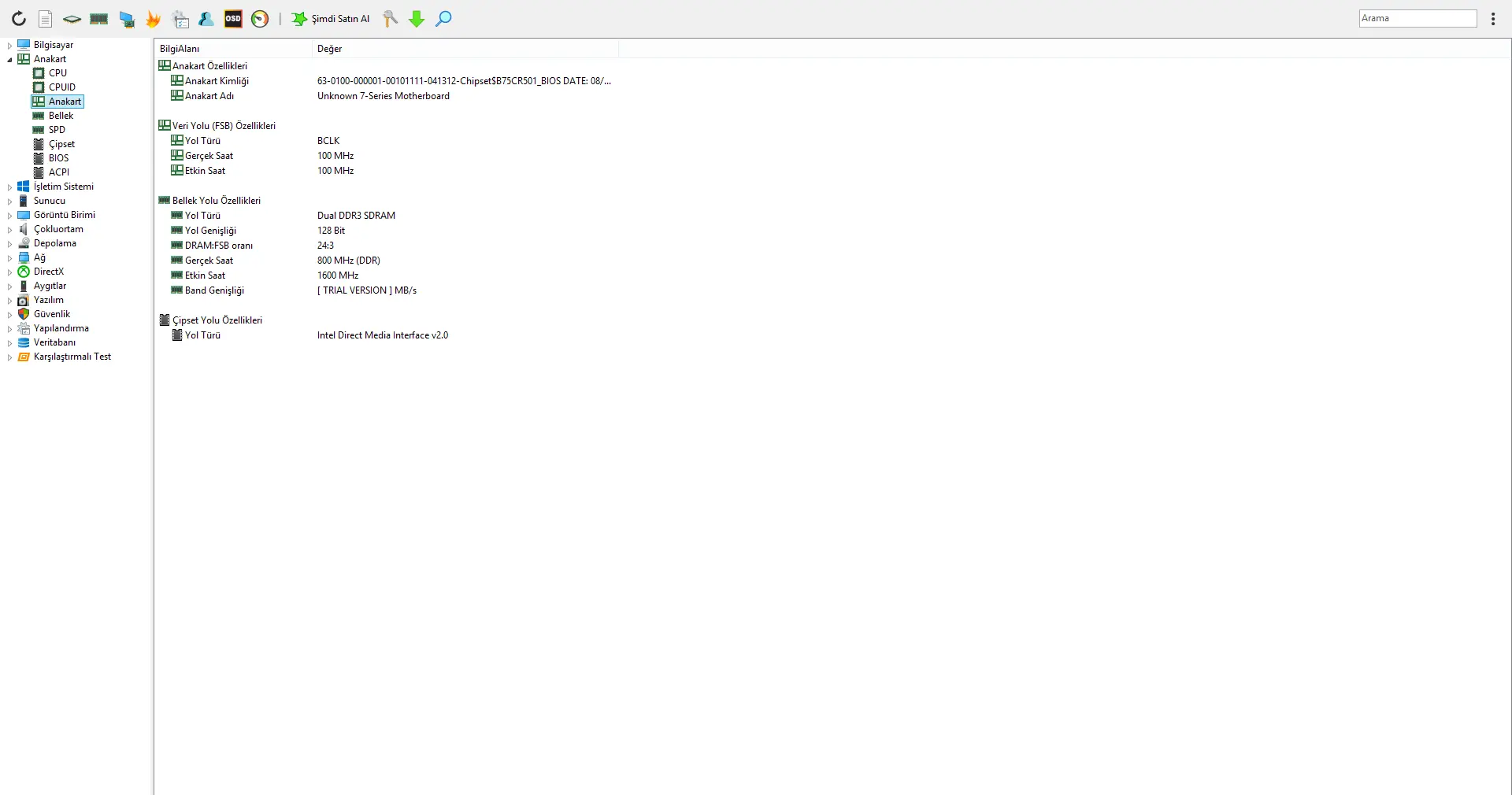Click the 1600 MHz value
This screenshot has height=795, width=1512.
tap(338, 275)
